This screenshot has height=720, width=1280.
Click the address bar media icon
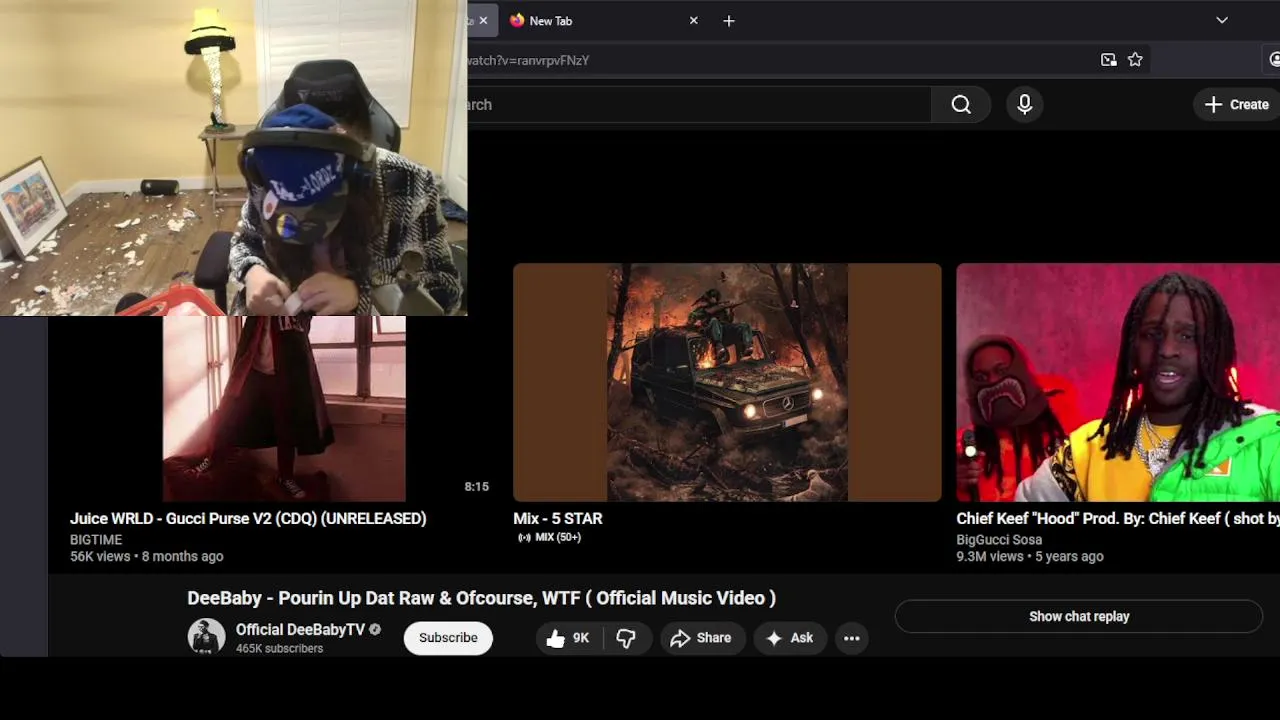[x=1108, y=60]
